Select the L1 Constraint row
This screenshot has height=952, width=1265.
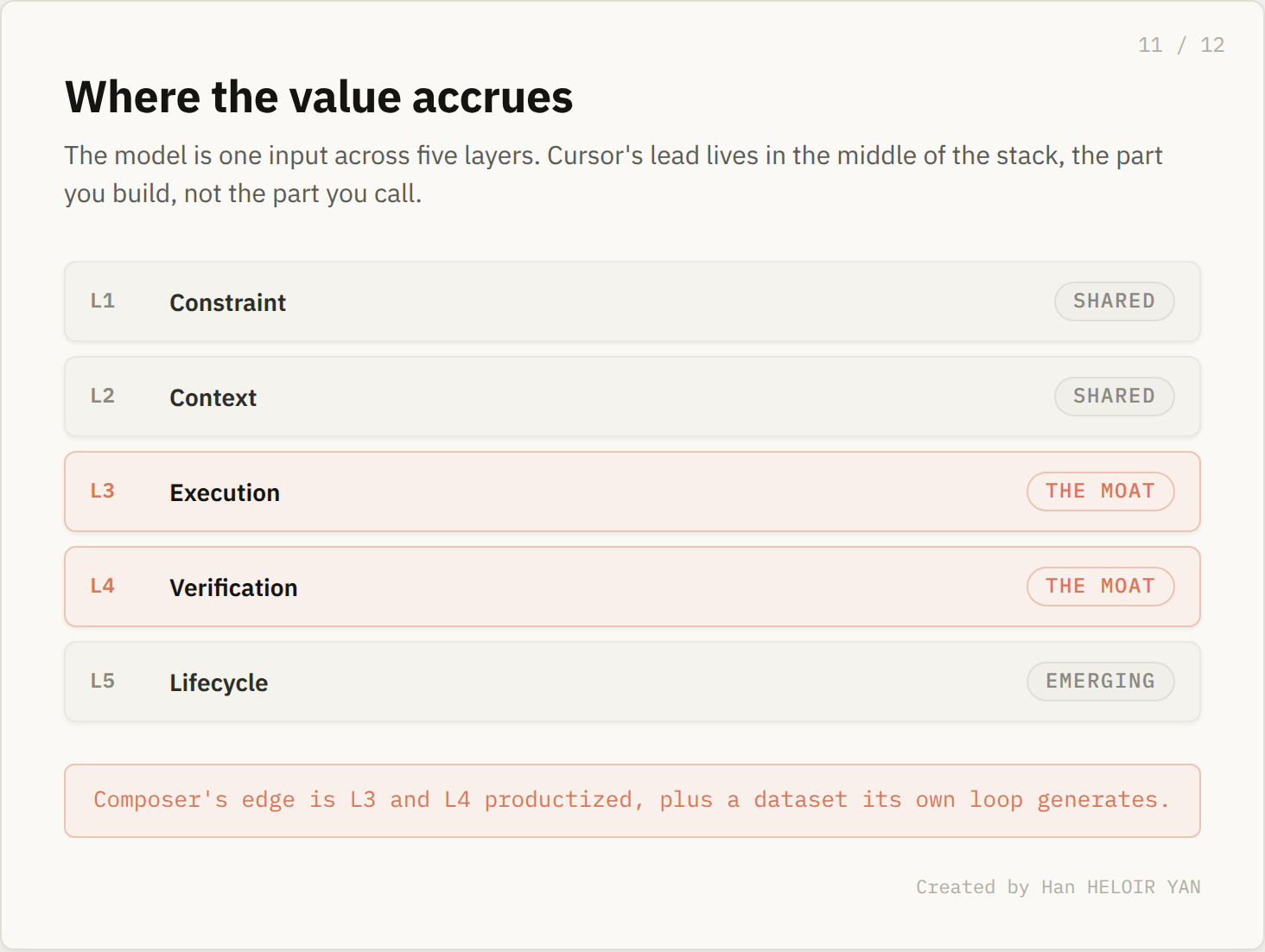click(x=632, y=301)
